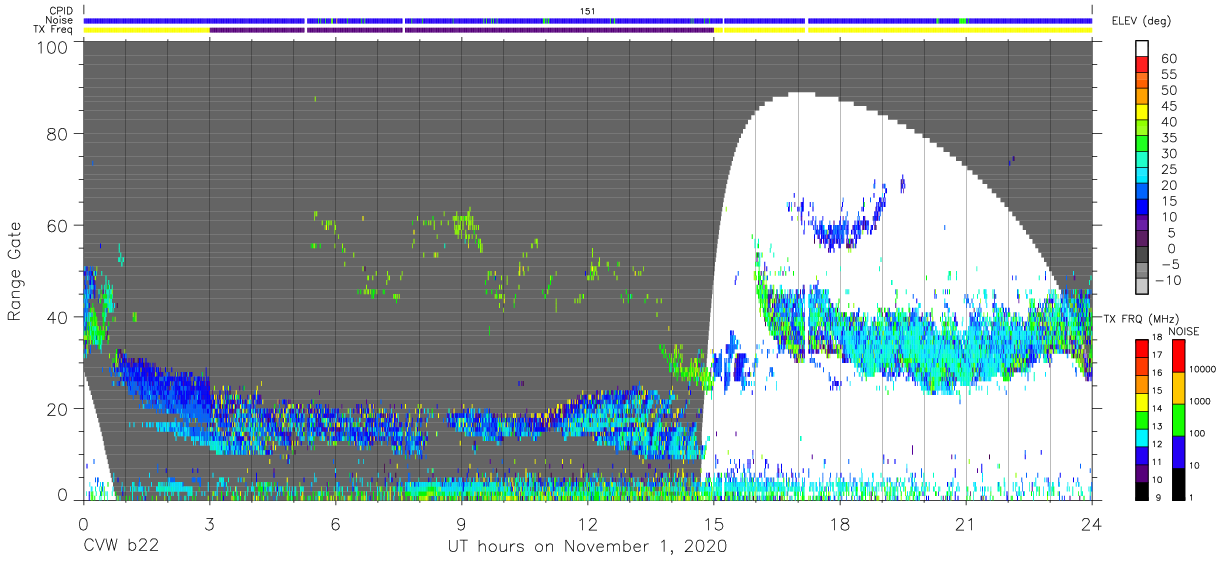Click the '60' tick on Range Gate axis
Viewport: 1228px width, 567px height.
click(59, 224)
